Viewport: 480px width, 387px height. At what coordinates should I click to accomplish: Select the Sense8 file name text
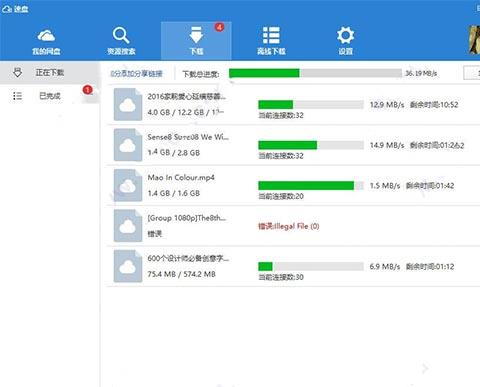[188, 137]
